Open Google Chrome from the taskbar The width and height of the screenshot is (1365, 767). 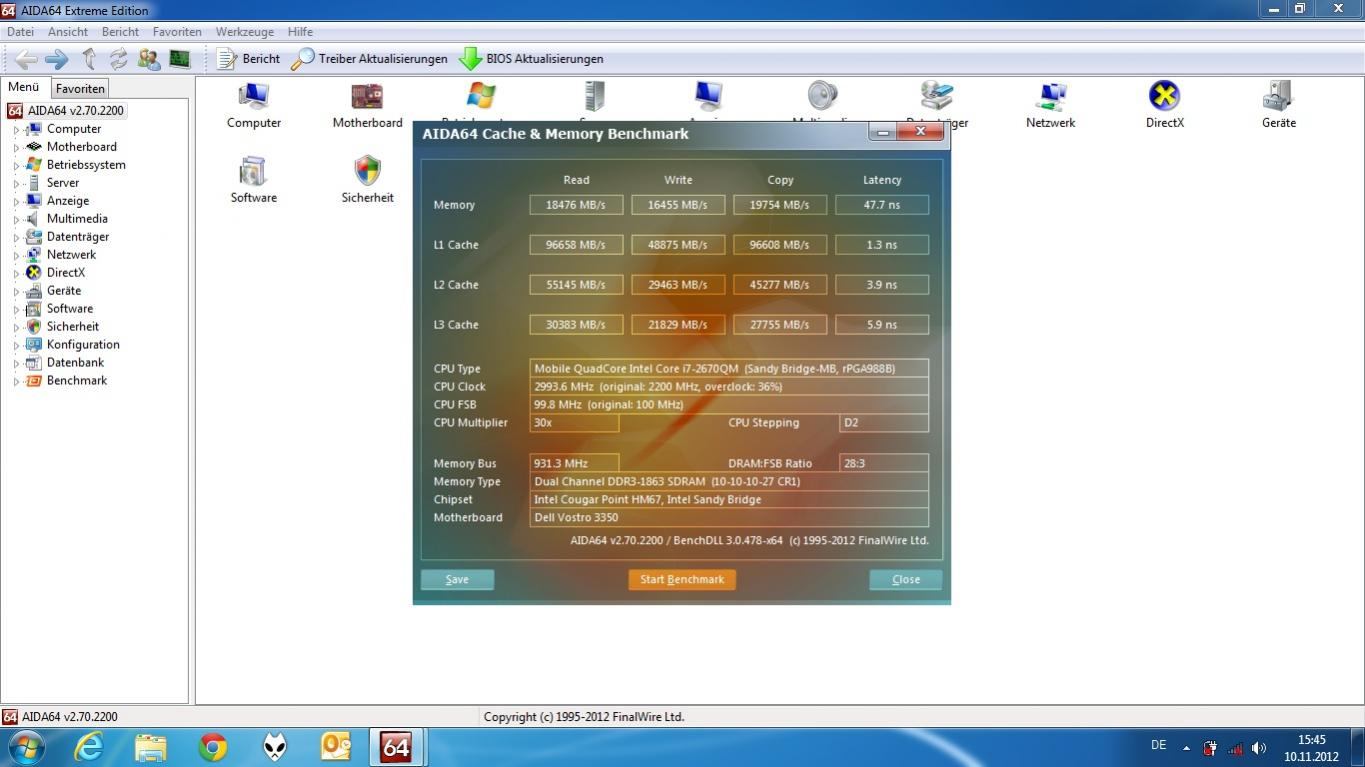click(212, 747)
